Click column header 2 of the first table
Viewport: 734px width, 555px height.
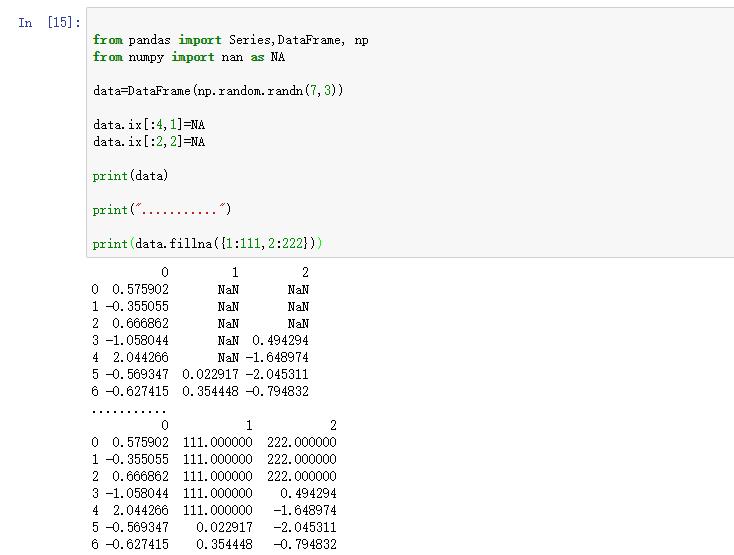305,272
